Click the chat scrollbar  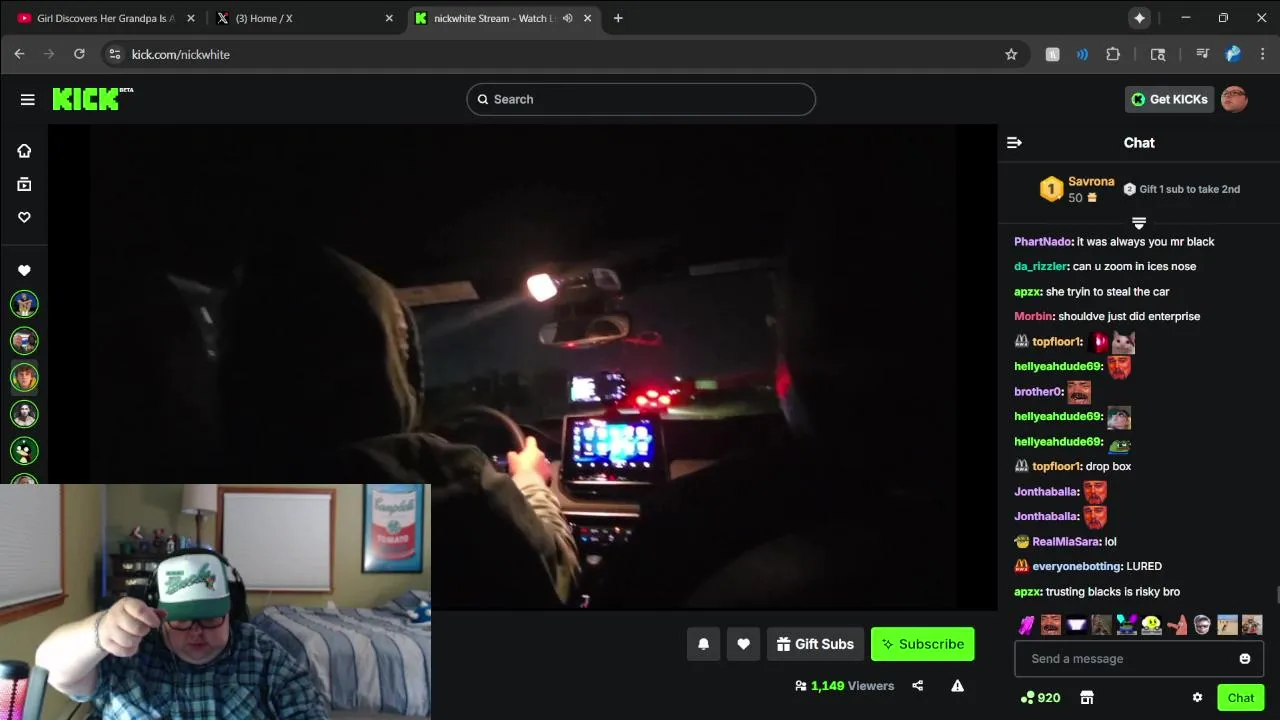click(x=1277, y=595)
